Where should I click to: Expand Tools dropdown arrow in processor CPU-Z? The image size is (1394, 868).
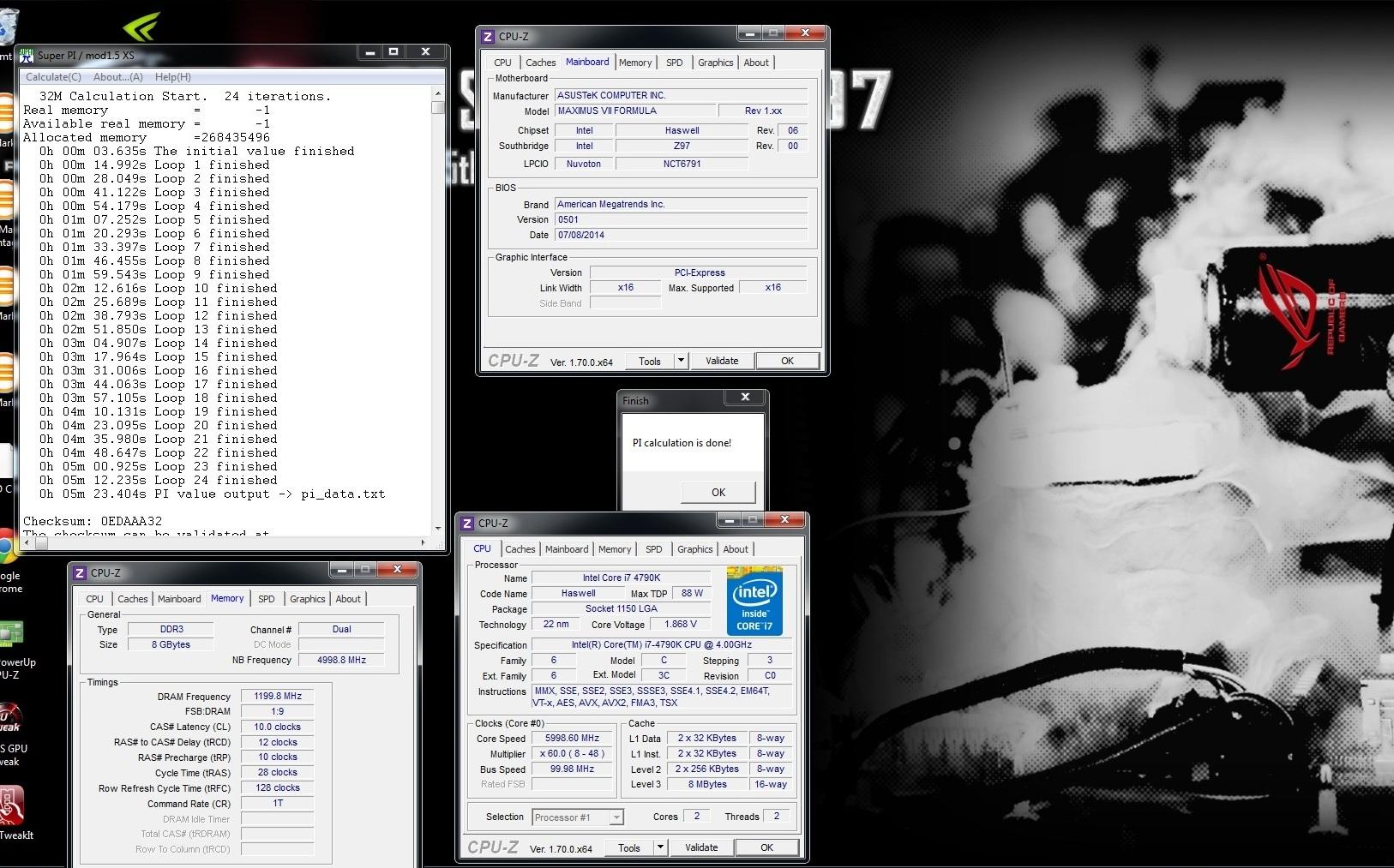[660, 847]
